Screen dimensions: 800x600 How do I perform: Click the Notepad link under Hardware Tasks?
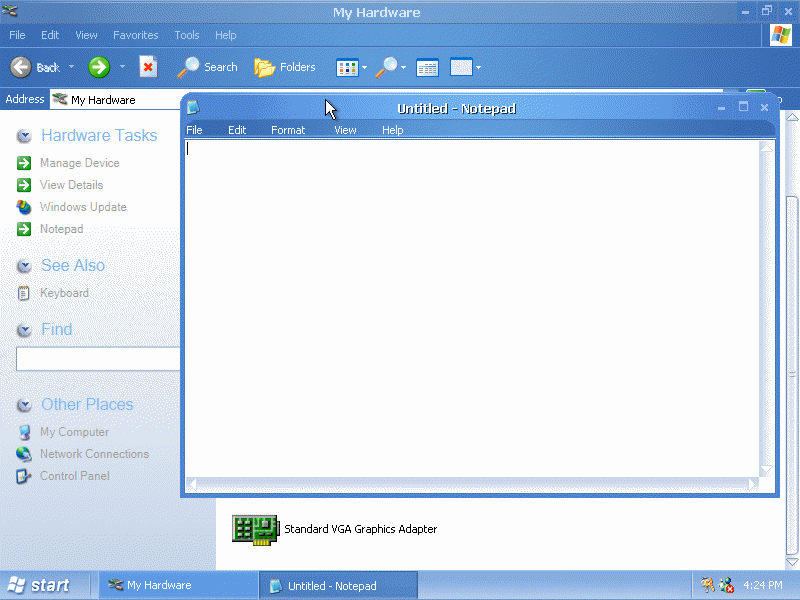[61, 229]
